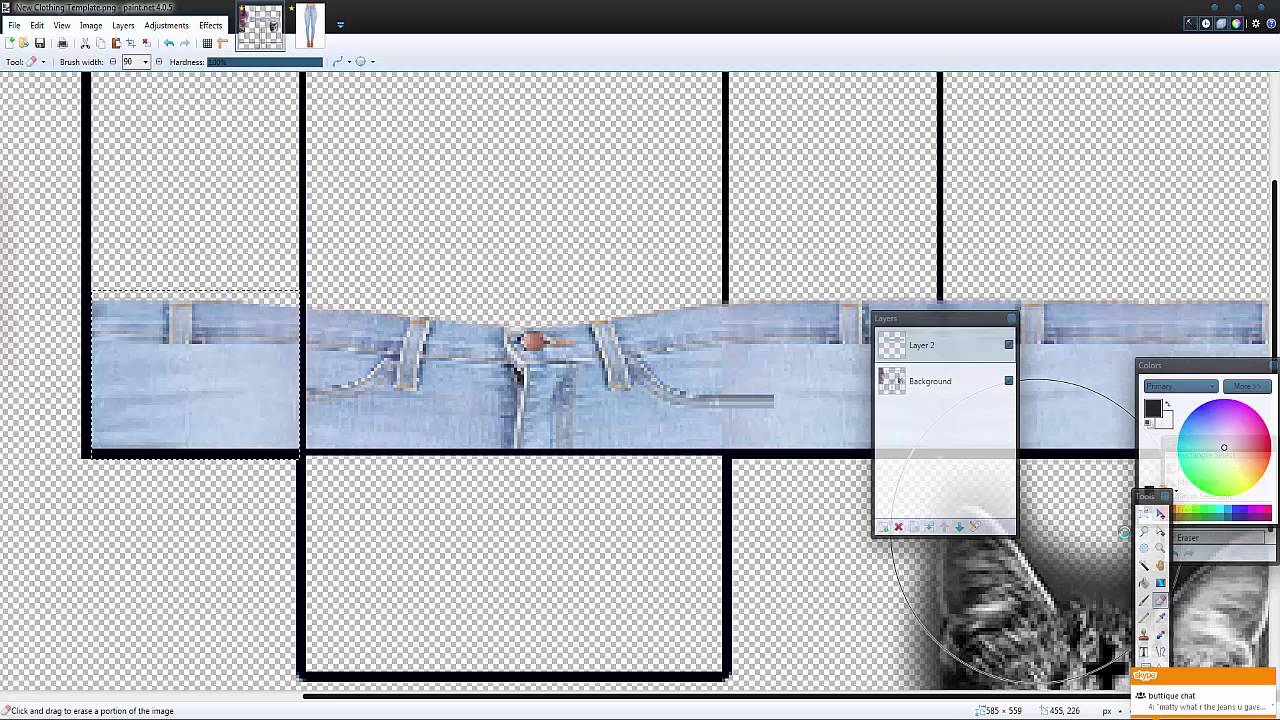Redo the action with grey arrow
1280x720 pixels.
(185, 43)
